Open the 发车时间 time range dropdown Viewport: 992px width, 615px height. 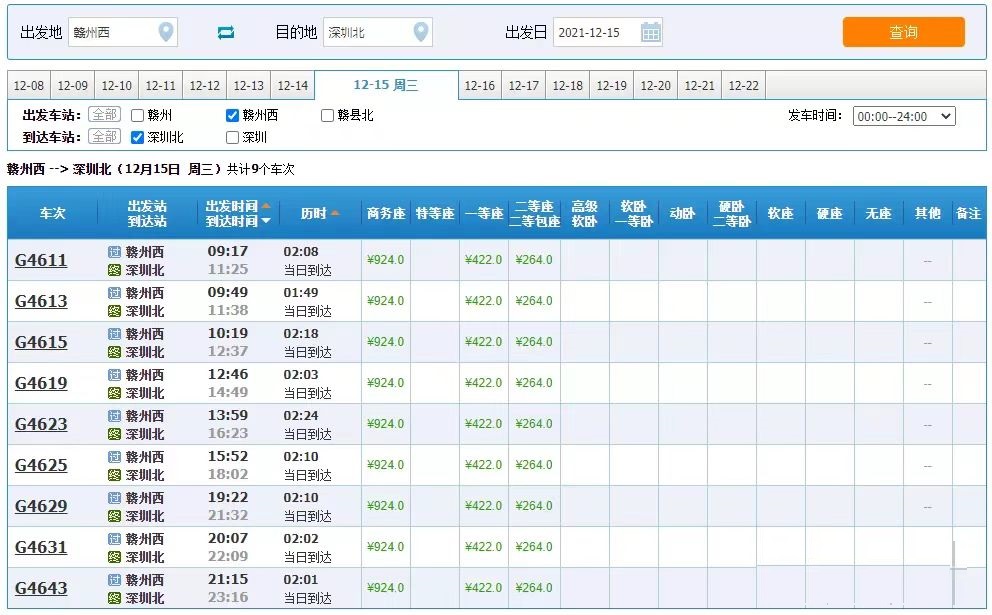point(903,116)
